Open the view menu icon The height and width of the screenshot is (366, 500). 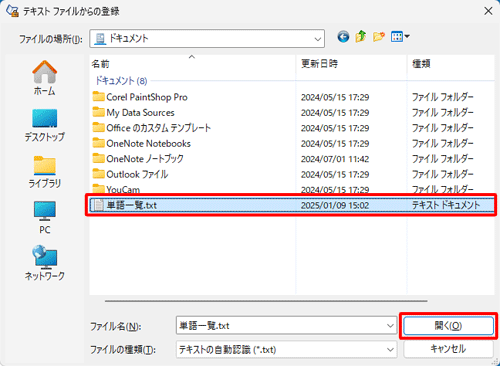point(400,37)
